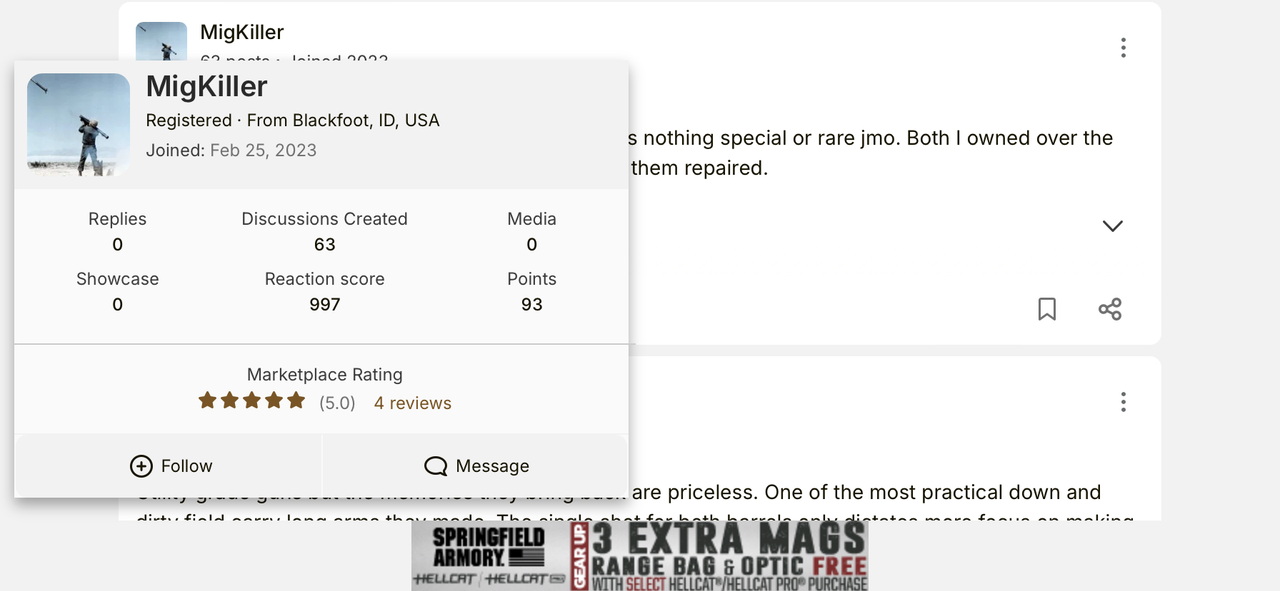The image size is (1280, 591).
Task: Click the Message button in the profile card
Action: (x=476, y=466)
